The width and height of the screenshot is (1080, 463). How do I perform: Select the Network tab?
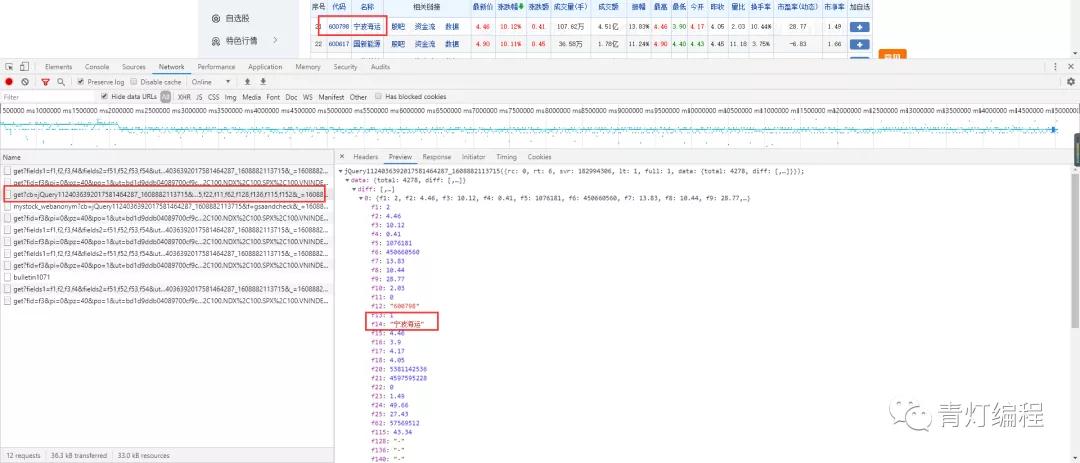[172, 67]
